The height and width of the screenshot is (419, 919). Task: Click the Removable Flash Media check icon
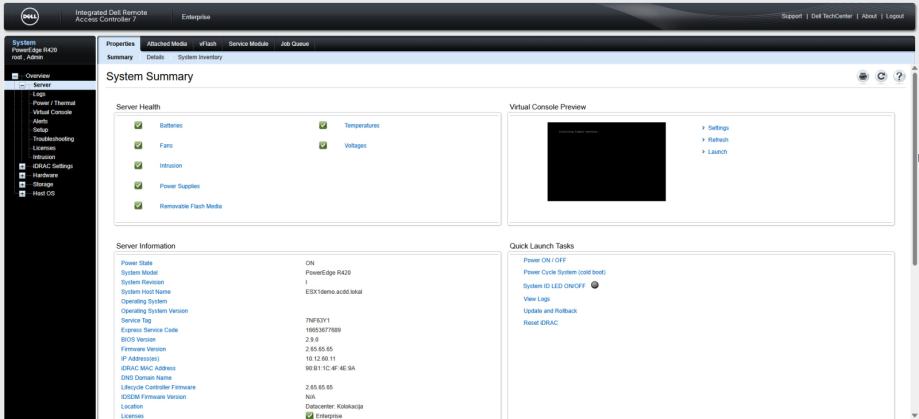(x=138, y=206)
